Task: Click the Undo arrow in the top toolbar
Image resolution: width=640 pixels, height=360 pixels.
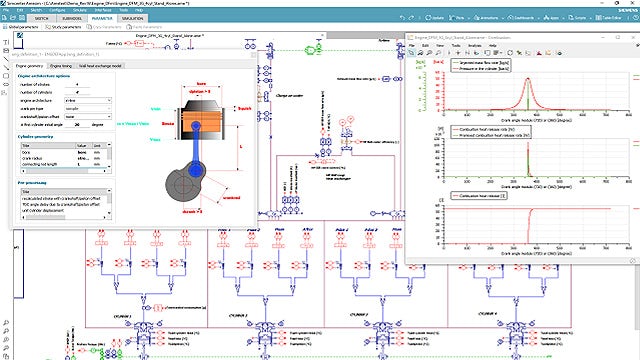Action: point(402,18)
